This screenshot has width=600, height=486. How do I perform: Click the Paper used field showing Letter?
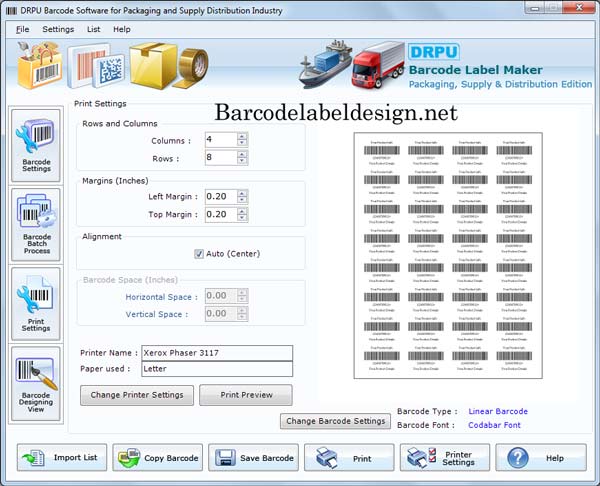pyautogui.click(x=217, y=369)
